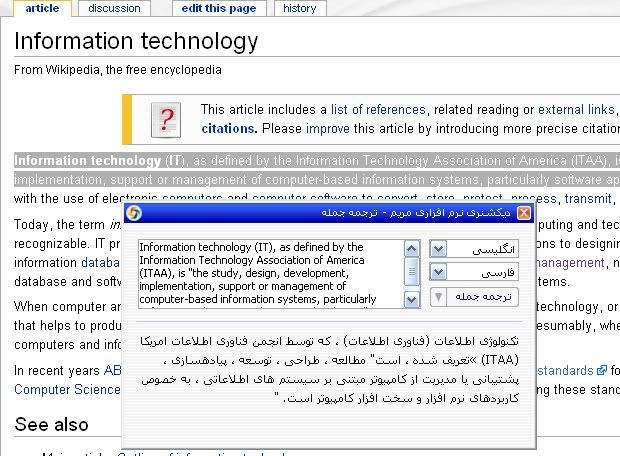
Task: Click the source text scroll down arrow
Action: pyautogui.click(x=412, y=300)
